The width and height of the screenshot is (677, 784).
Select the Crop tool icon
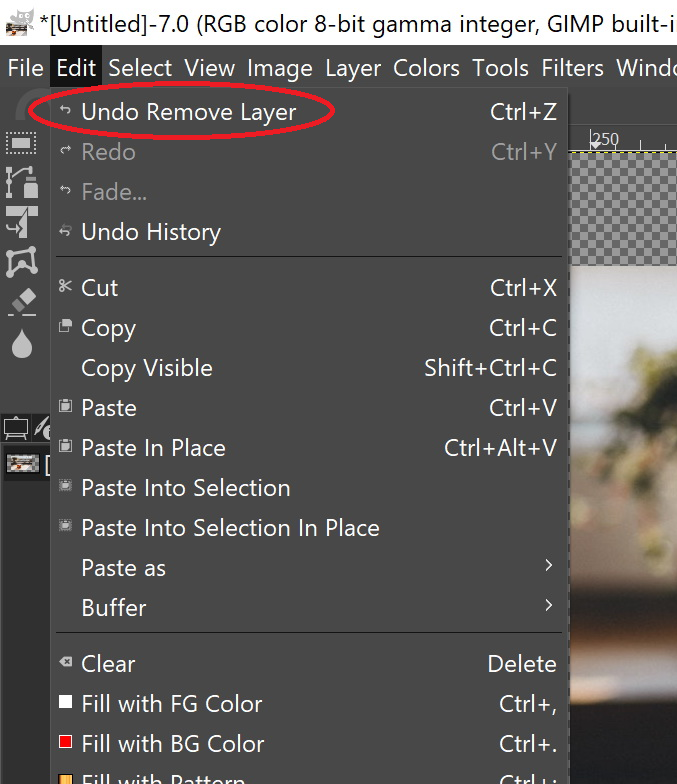coord(21,222)
